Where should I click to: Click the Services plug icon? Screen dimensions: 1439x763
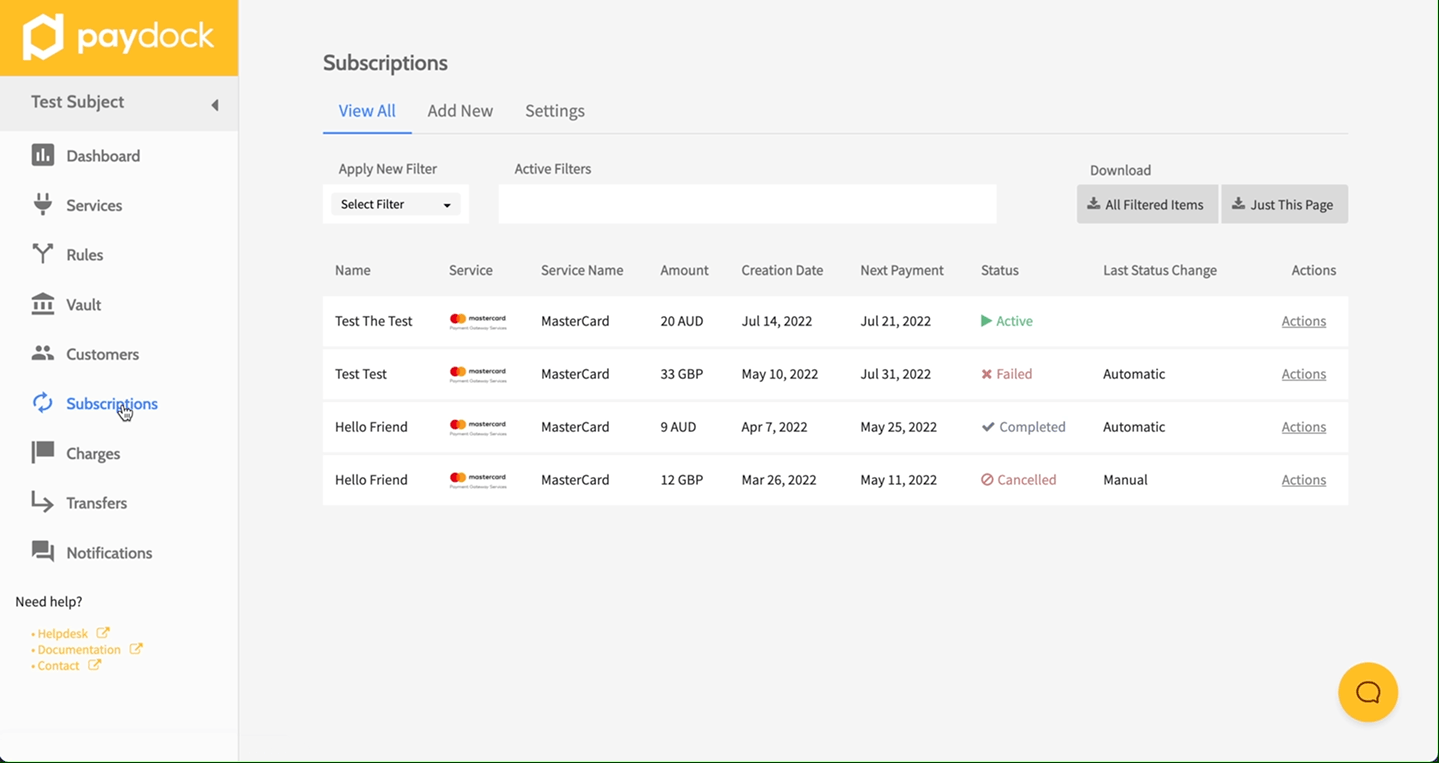click(x=42, y=205)
